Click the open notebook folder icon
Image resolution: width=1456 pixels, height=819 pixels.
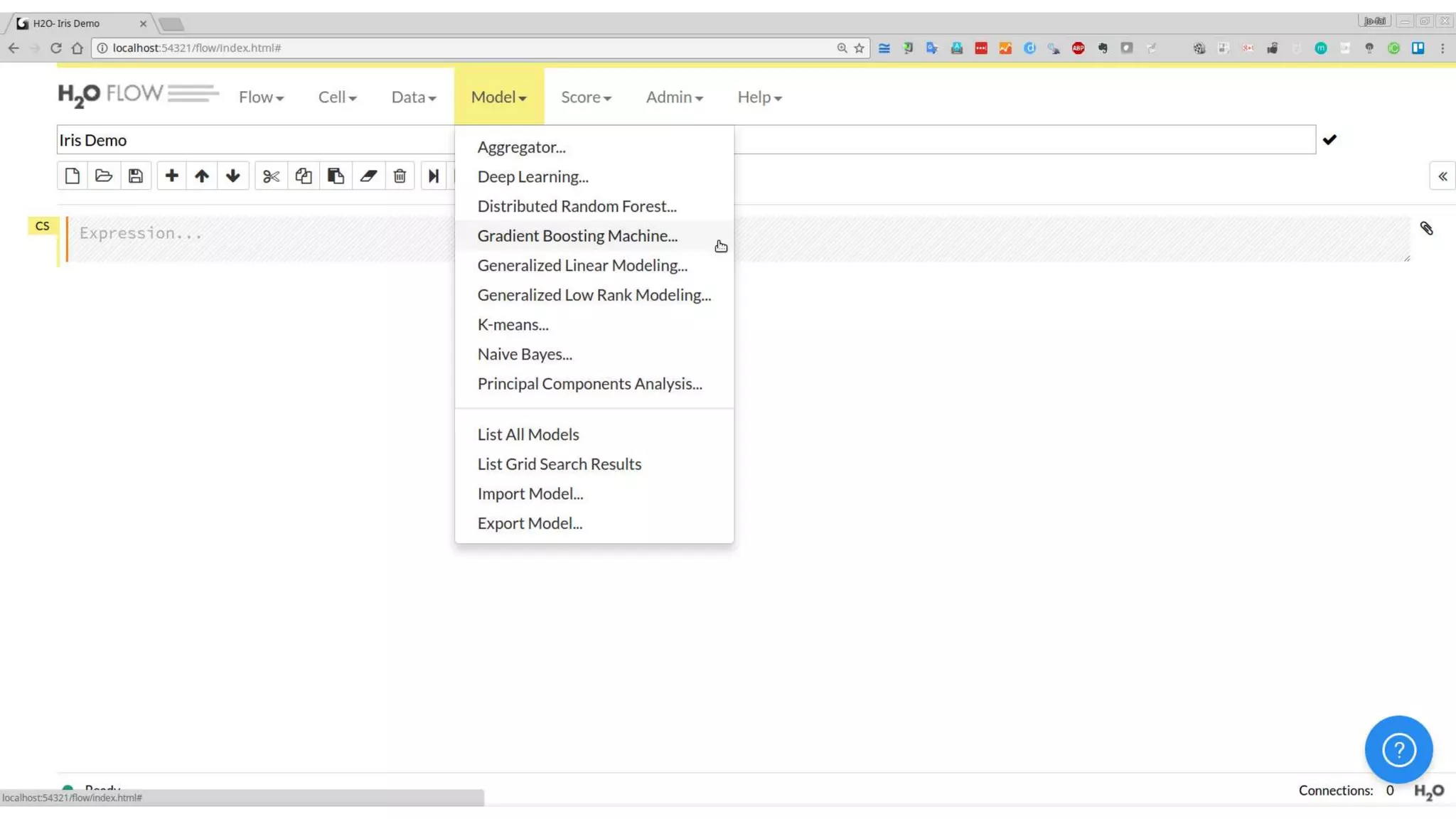click(x=104, y=176)
